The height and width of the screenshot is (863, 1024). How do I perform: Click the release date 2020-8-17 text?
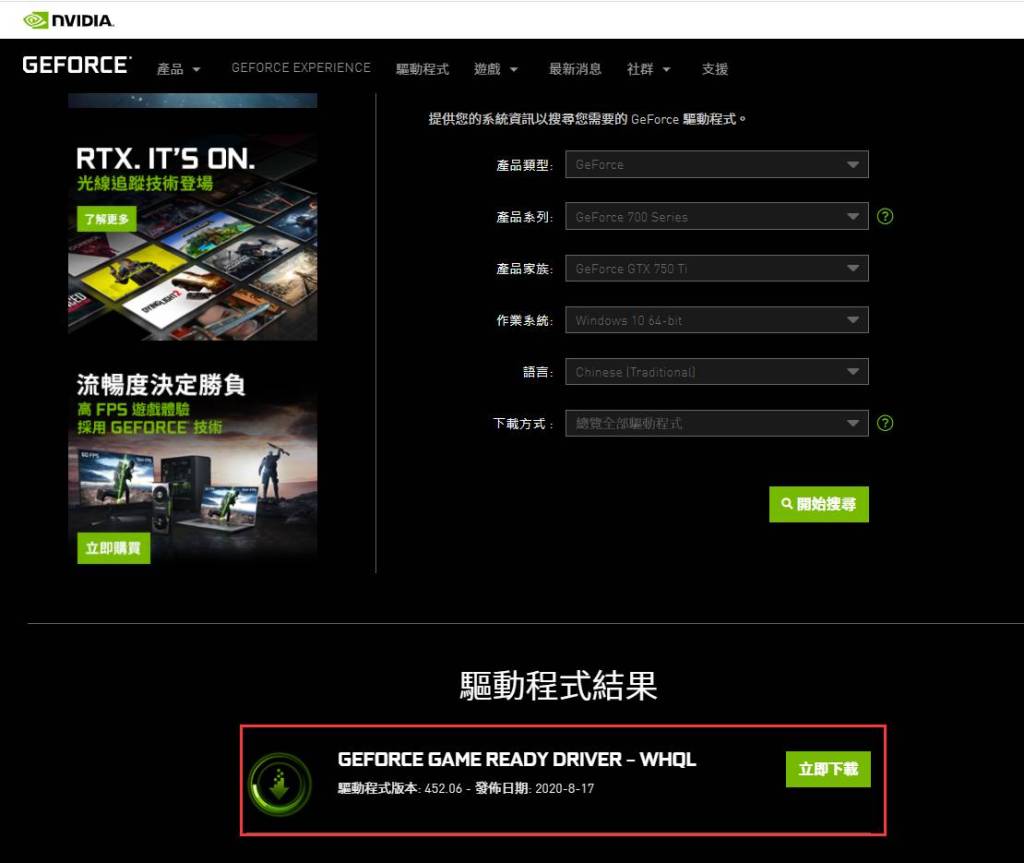(564, 789)
